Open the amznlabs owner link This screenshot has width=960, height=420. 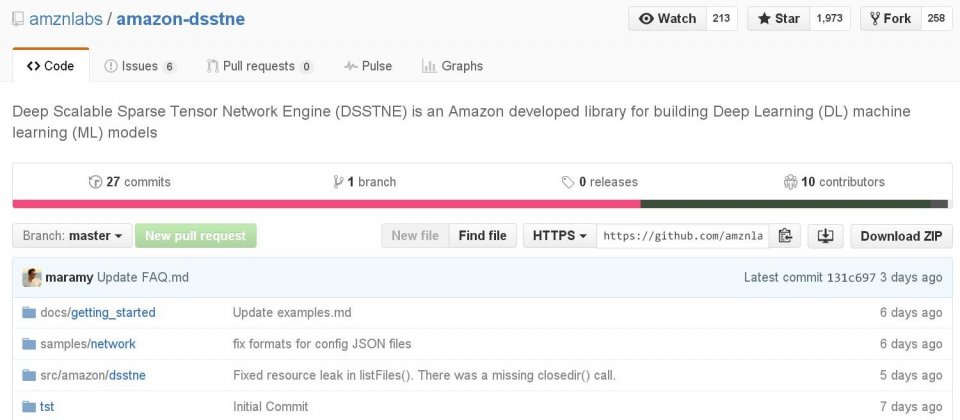point(66,19)
